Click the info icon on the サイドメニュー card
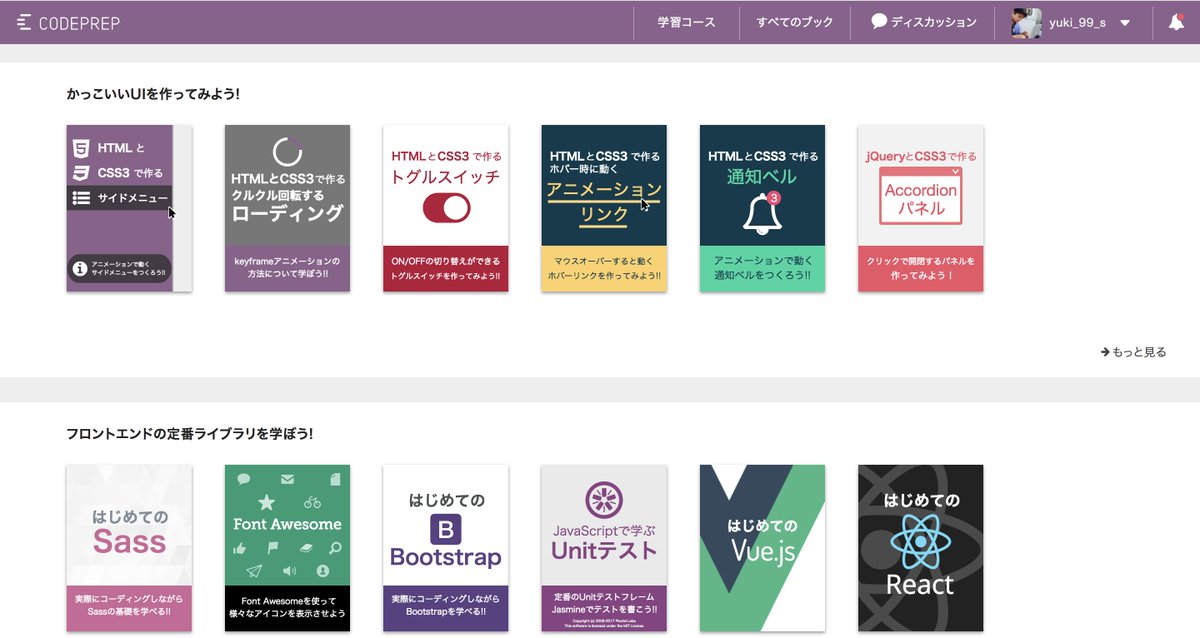The width and height of the screenshot is (1200, 638). click(x=79, y=267)
